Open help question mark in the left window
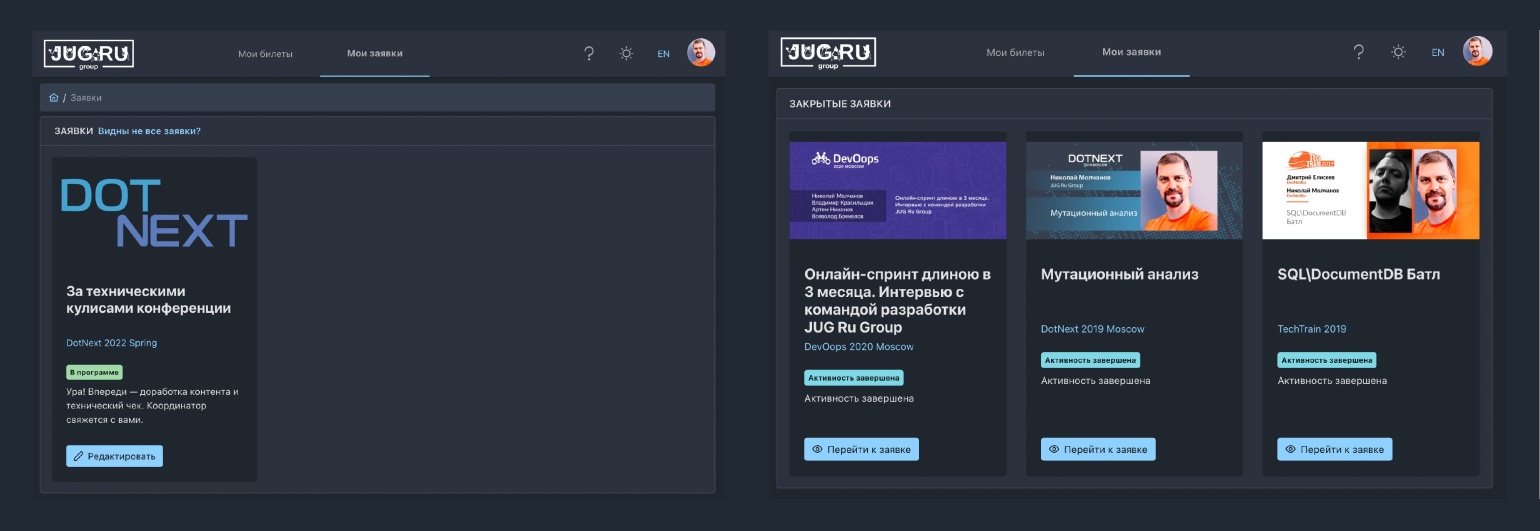Image resolution: width=1540 pixels, height=531 pixels. coord(589,53)
